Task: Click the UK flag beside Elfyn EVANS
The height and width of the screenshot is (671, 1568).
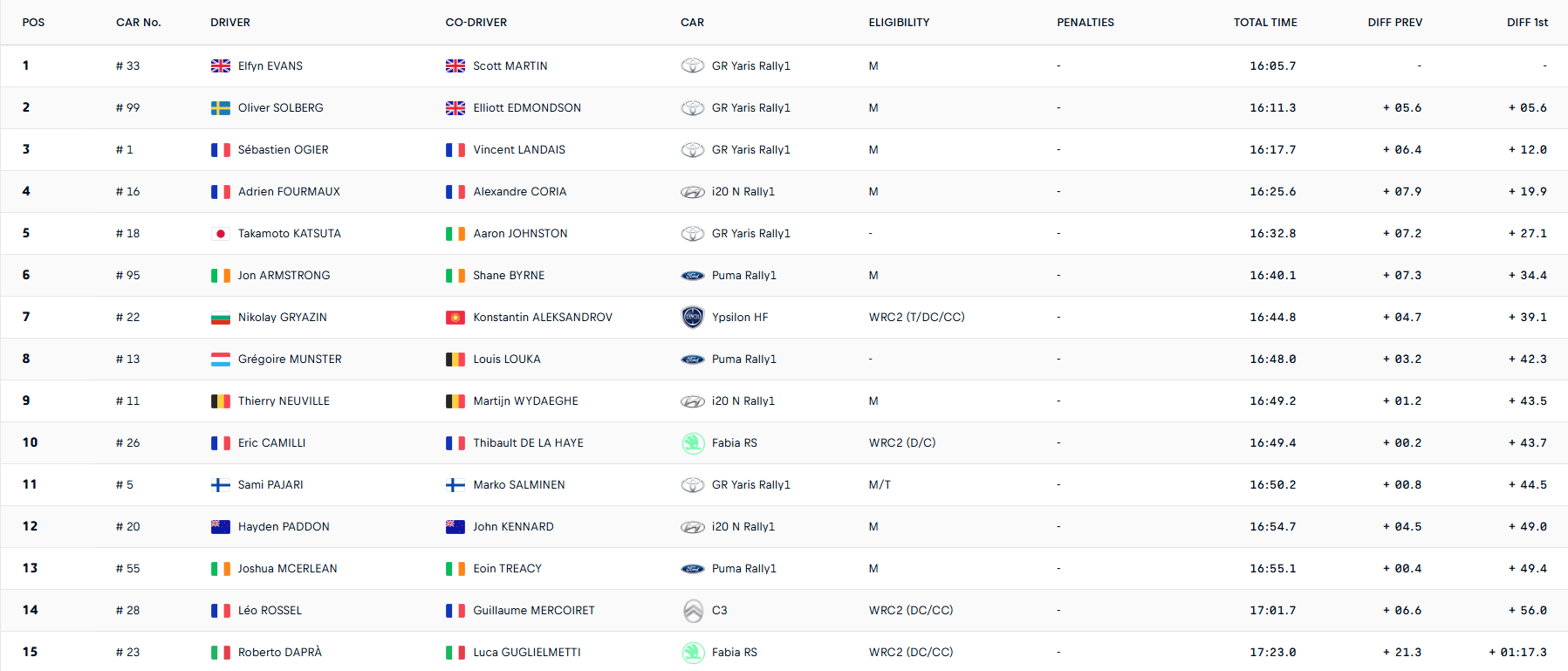Action: [x=221, y=66]
